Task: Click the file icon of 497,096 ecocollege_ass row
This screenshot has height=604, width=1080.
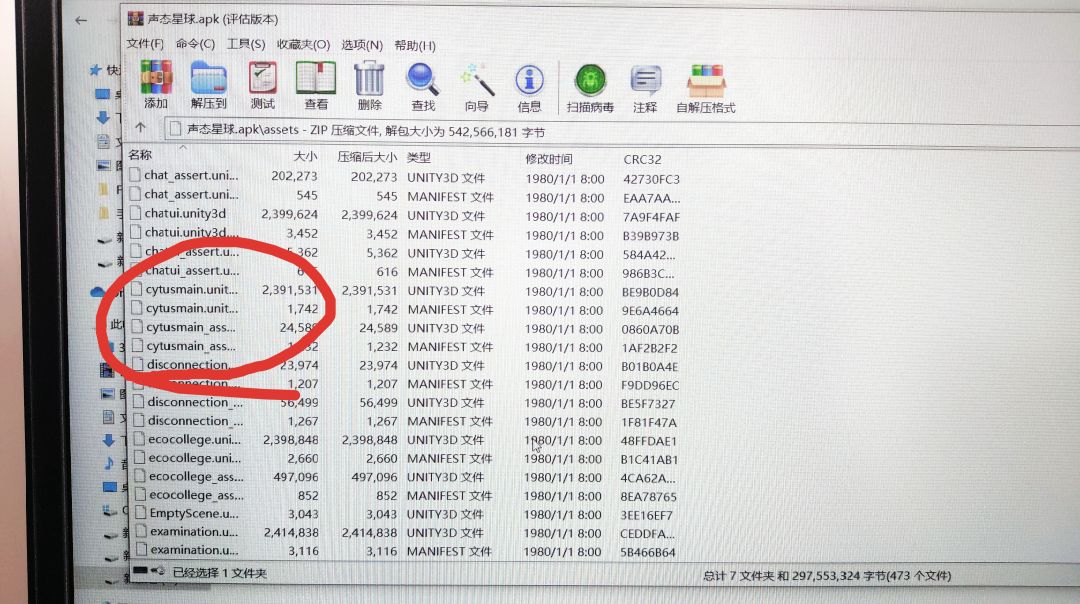Action: click(x=141, y=476)
